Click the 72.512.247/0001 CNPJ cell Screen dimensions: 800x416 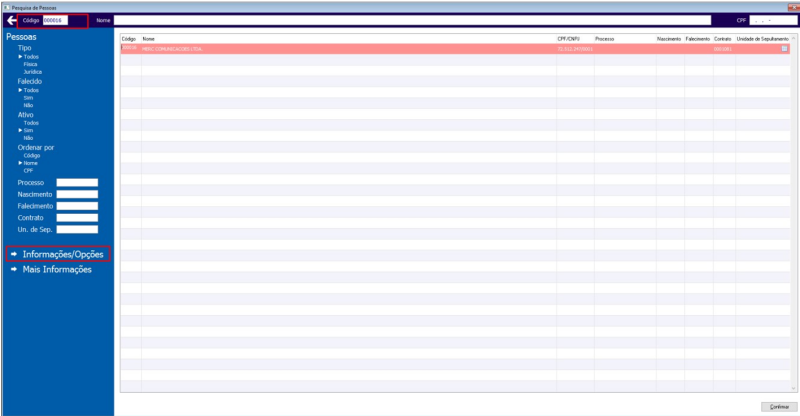coord(575,49)
